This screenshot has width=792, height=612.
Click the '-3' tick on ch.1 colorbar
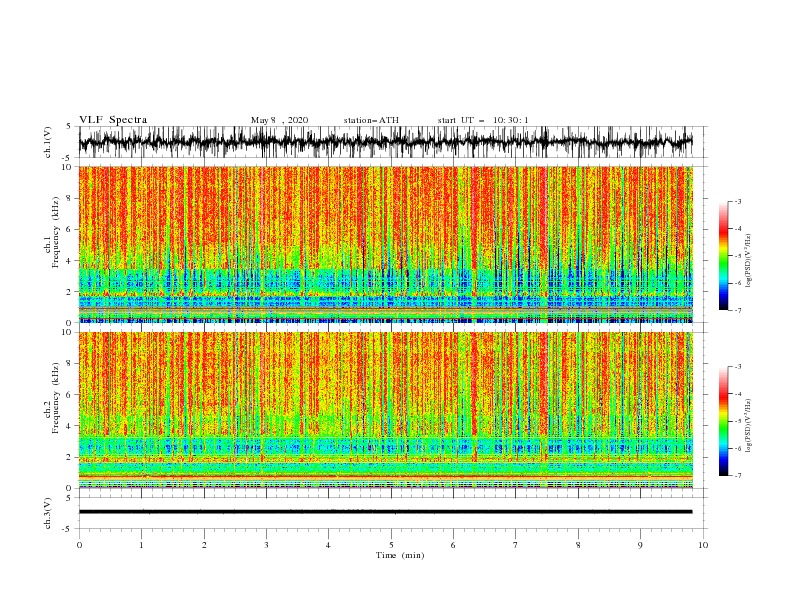pos(738,201)
